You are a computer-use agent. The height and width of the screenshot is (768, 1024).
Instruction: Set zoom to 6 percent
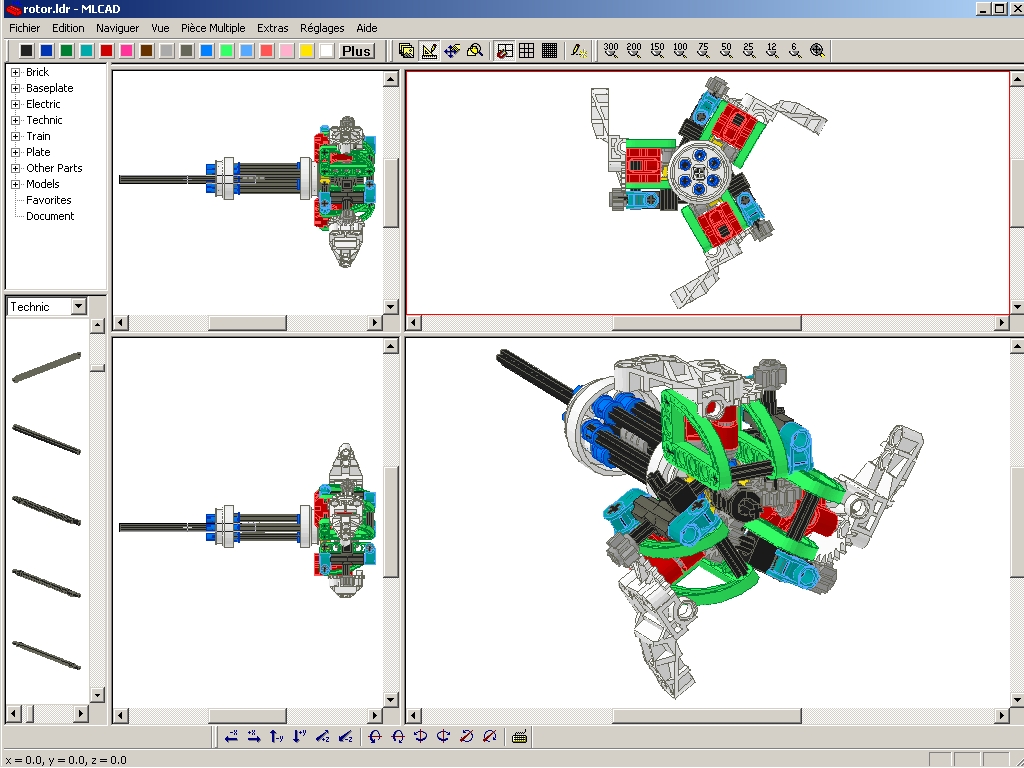[x=794, y=50]
